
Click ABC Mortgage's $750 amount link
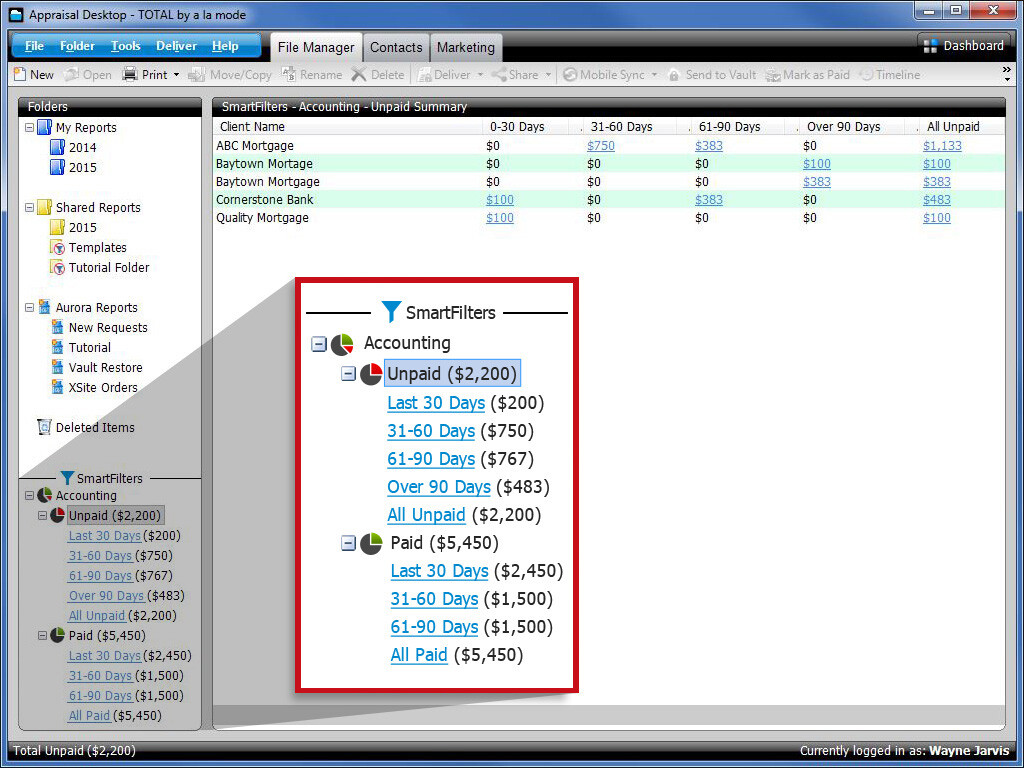pyautogui.click(x=601, y=146)
